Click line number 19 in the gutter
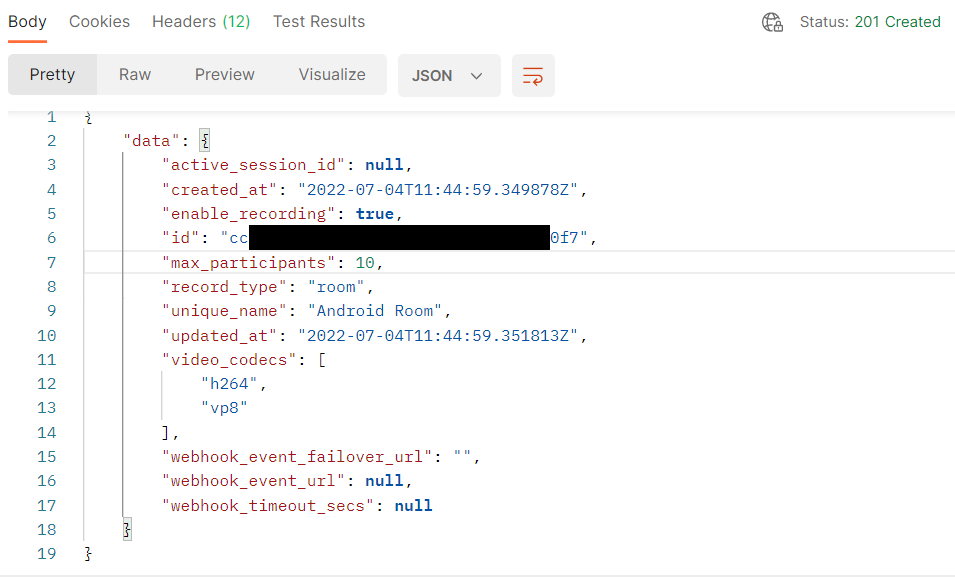Viewport: 955px width, 577px height. [46, 554]
